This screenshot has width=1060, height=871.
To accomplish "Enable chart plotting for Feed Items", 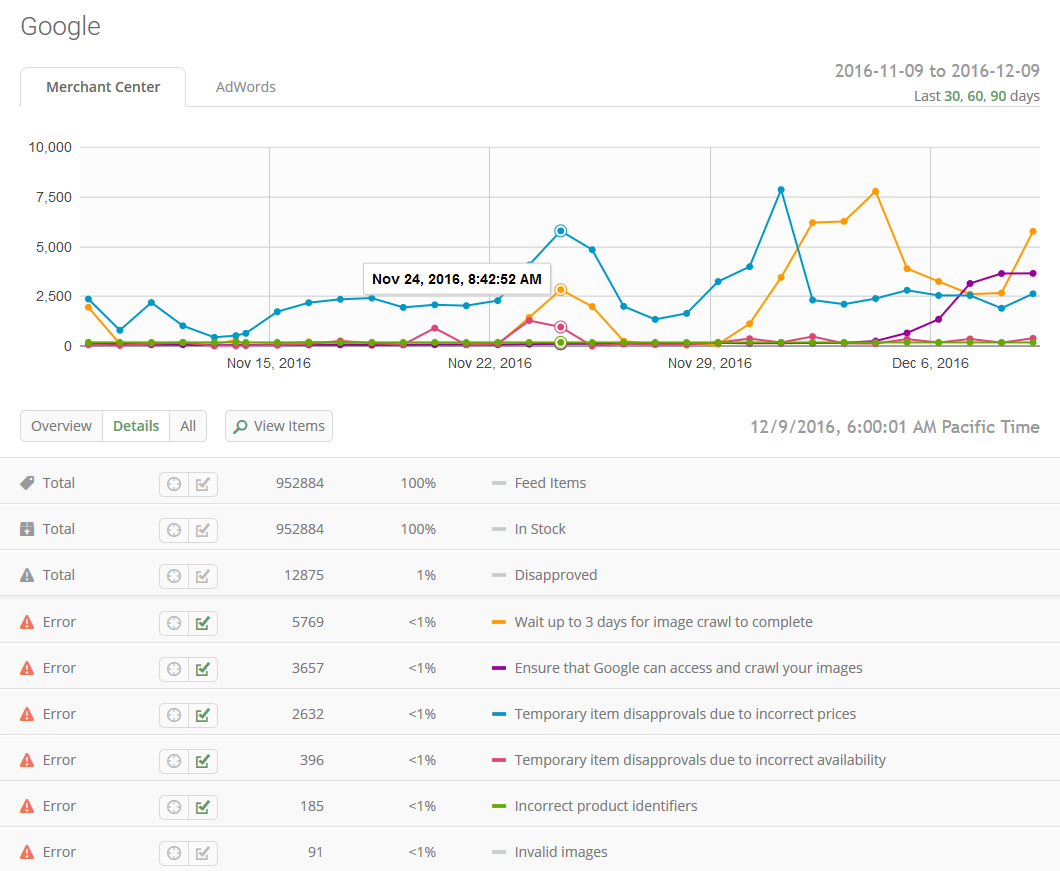I will (203, 484).
